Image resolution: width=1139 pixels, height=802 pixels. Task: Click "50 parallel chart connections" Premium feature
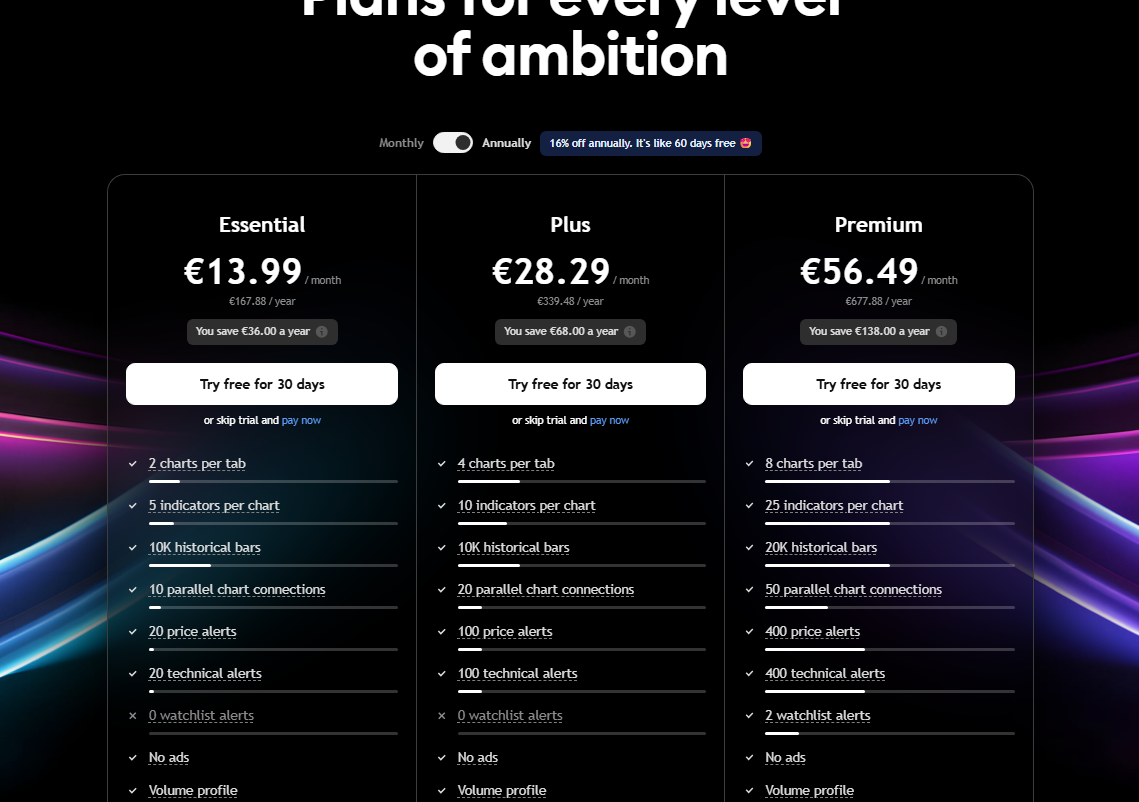point(853,590)
